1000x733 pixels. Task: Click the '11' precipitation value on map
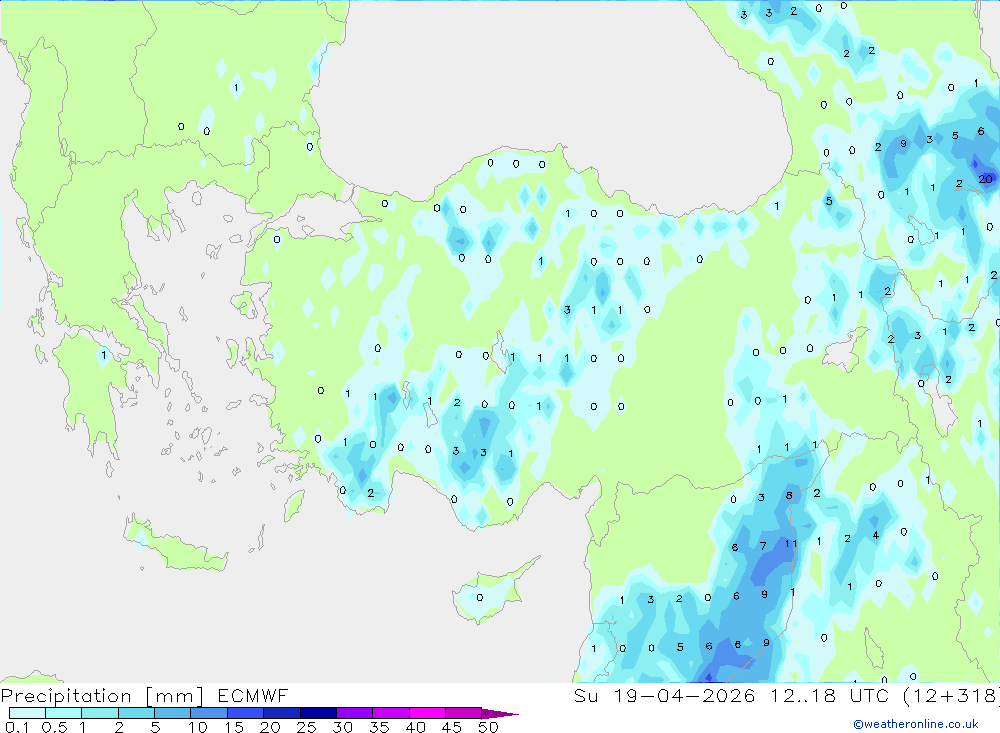pos(791,544)
